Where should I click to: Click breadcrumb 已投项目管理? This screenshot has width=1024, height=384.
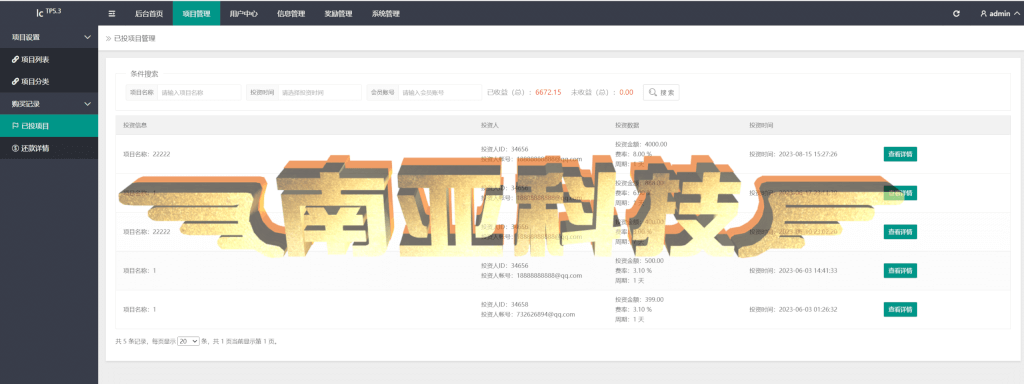(x=135, y=39)
